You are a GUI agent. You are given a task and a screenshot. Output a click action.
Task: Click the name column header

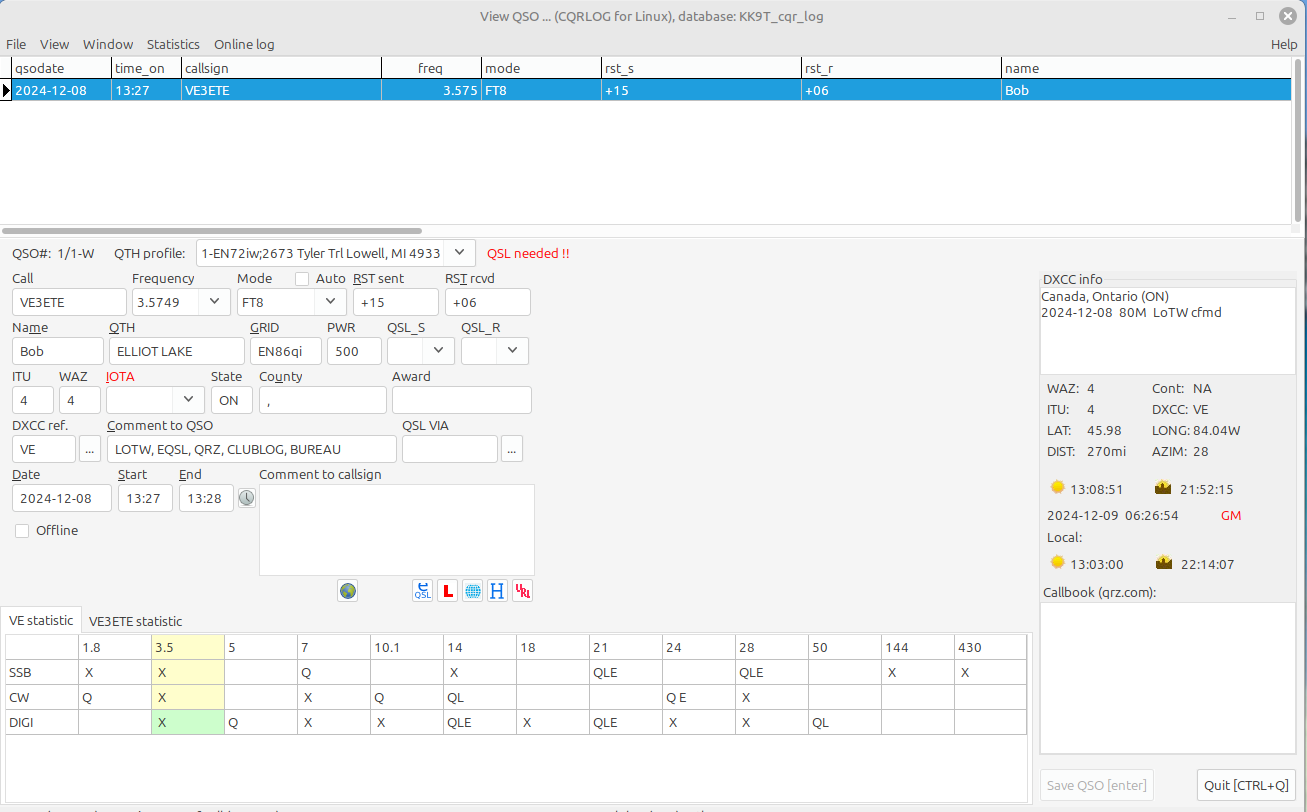click(1146, 68)
